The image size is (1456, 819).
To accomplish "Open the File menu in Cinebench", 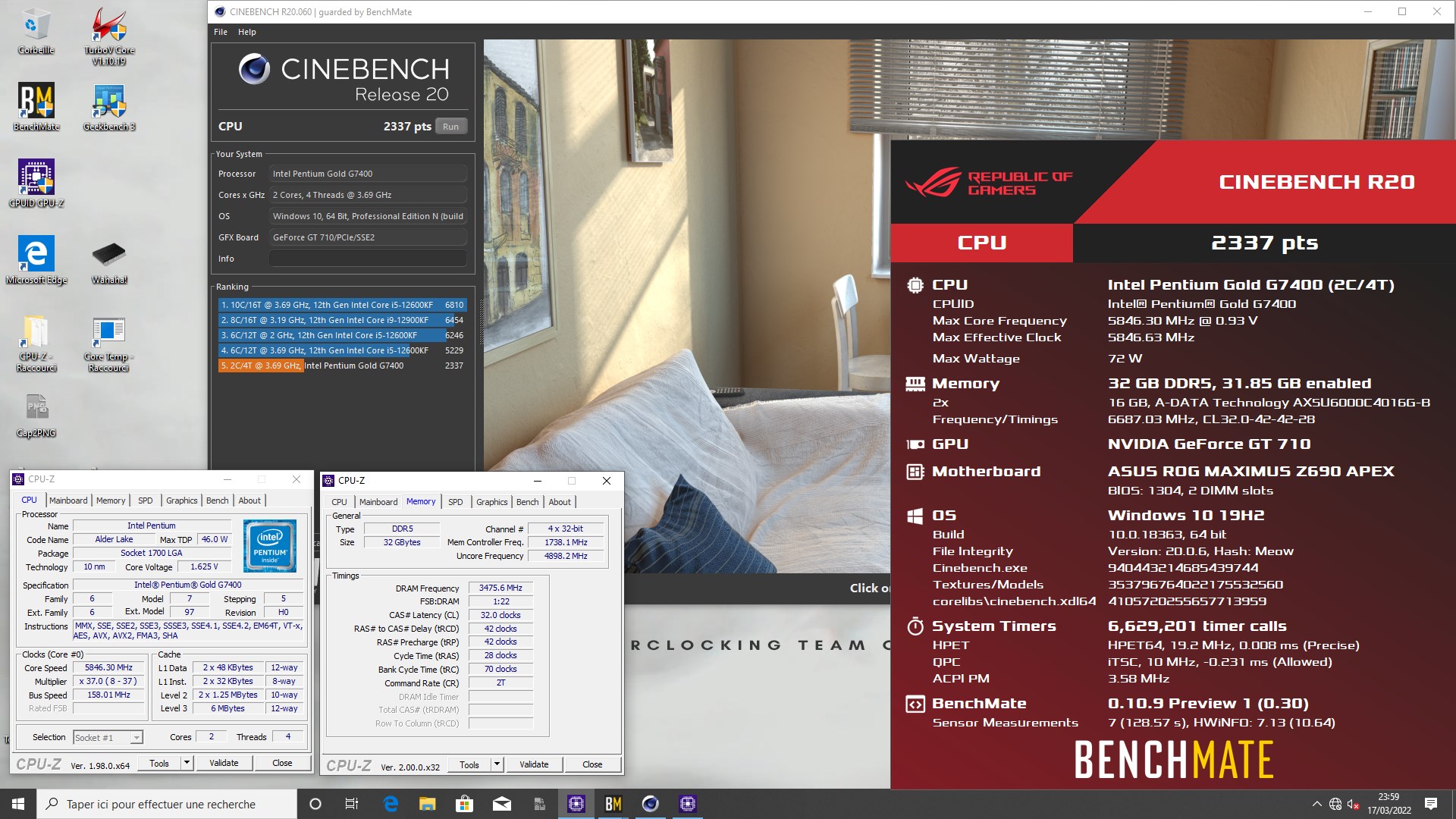I will [x=221, y=32].
